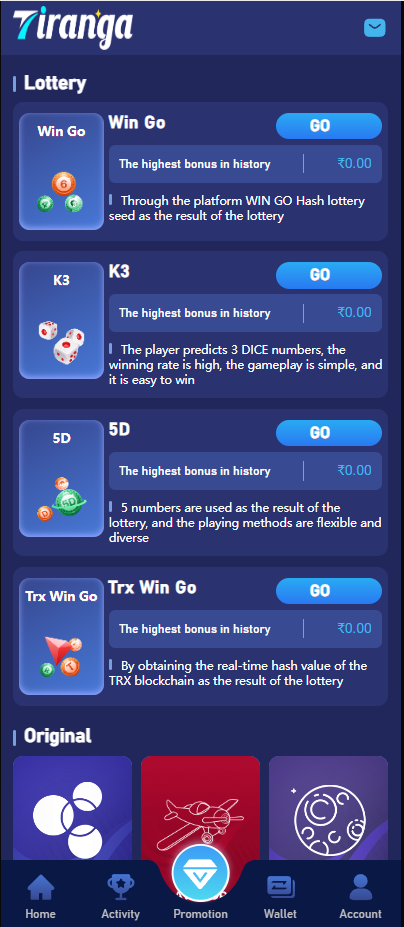The width and height of the screenshot is (404, 927).
Task: Click GO button for Trx Win Go
Action: point(329,591)
